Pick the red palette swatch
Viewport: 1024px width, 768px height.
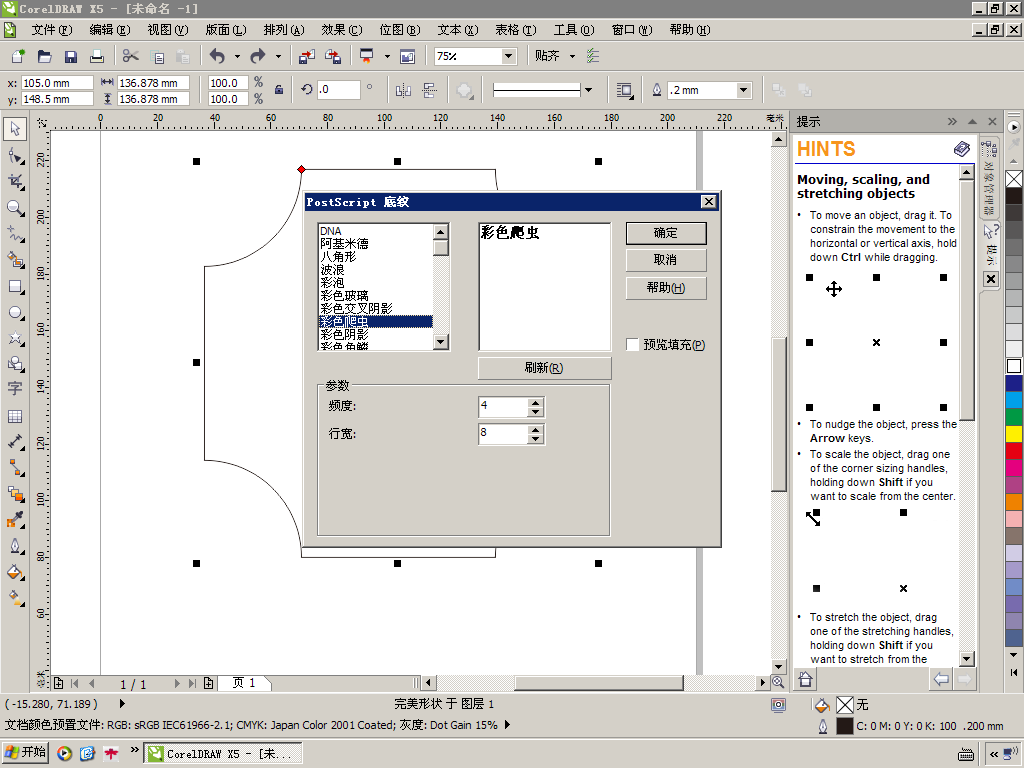pos(1014,451)
